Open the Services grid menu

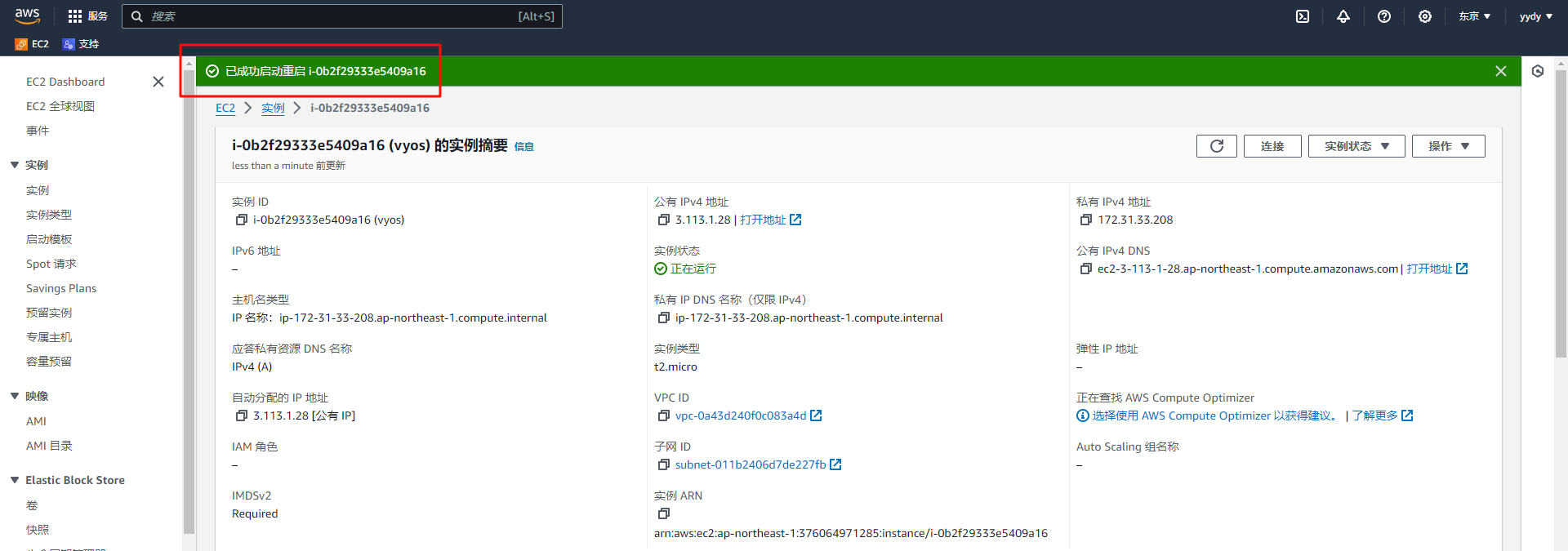[87, 16]
